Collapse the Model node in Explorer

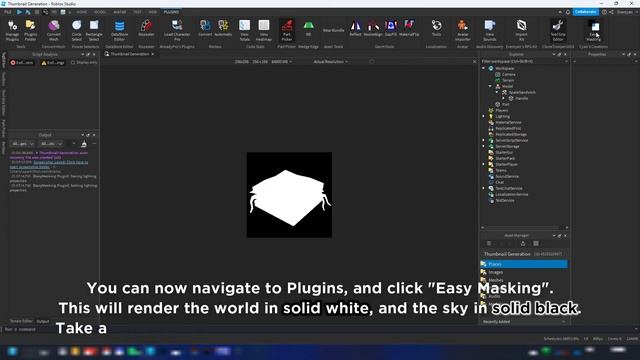(490, 86)
